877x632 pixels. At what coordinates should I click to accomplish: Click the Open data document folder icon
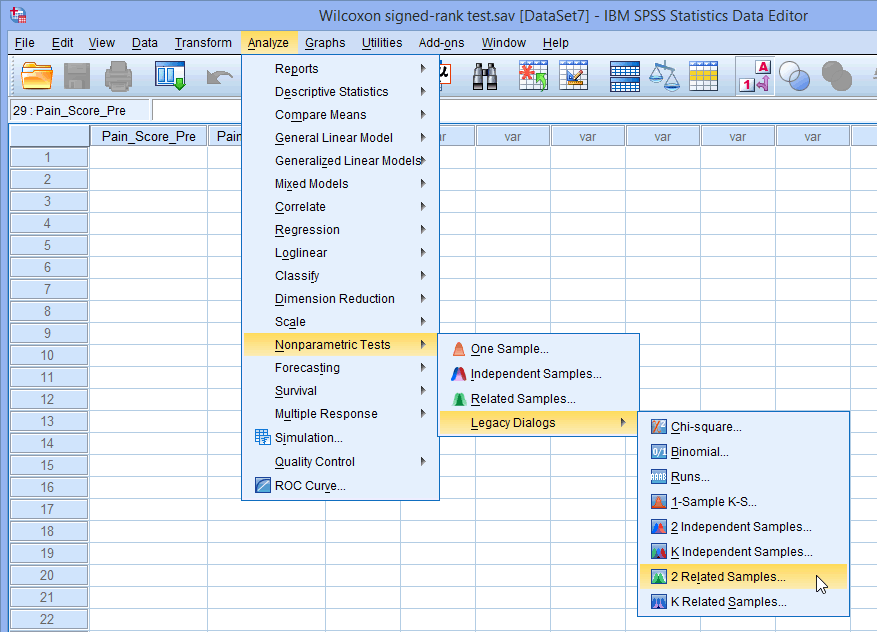(37, 76)
